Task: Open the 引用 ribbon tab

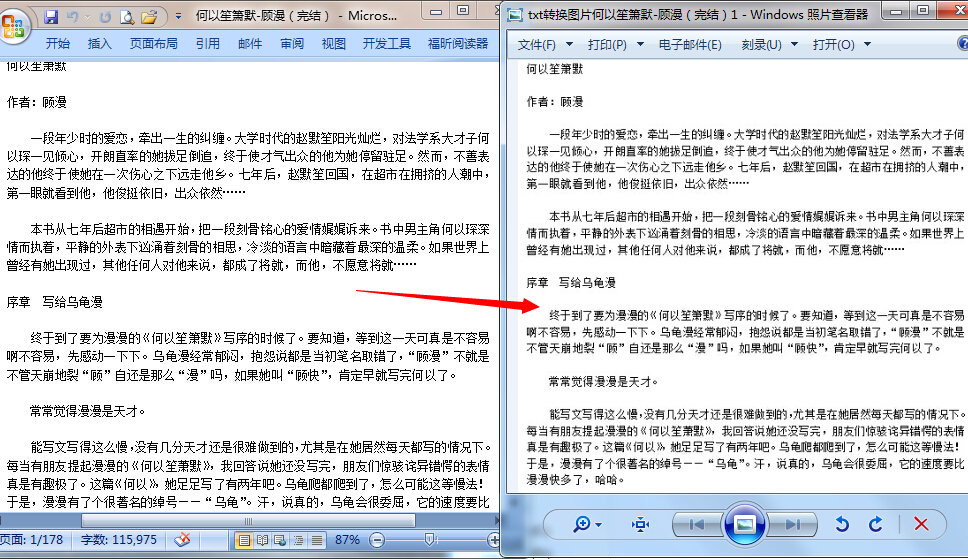Action: tap(207, 43)
